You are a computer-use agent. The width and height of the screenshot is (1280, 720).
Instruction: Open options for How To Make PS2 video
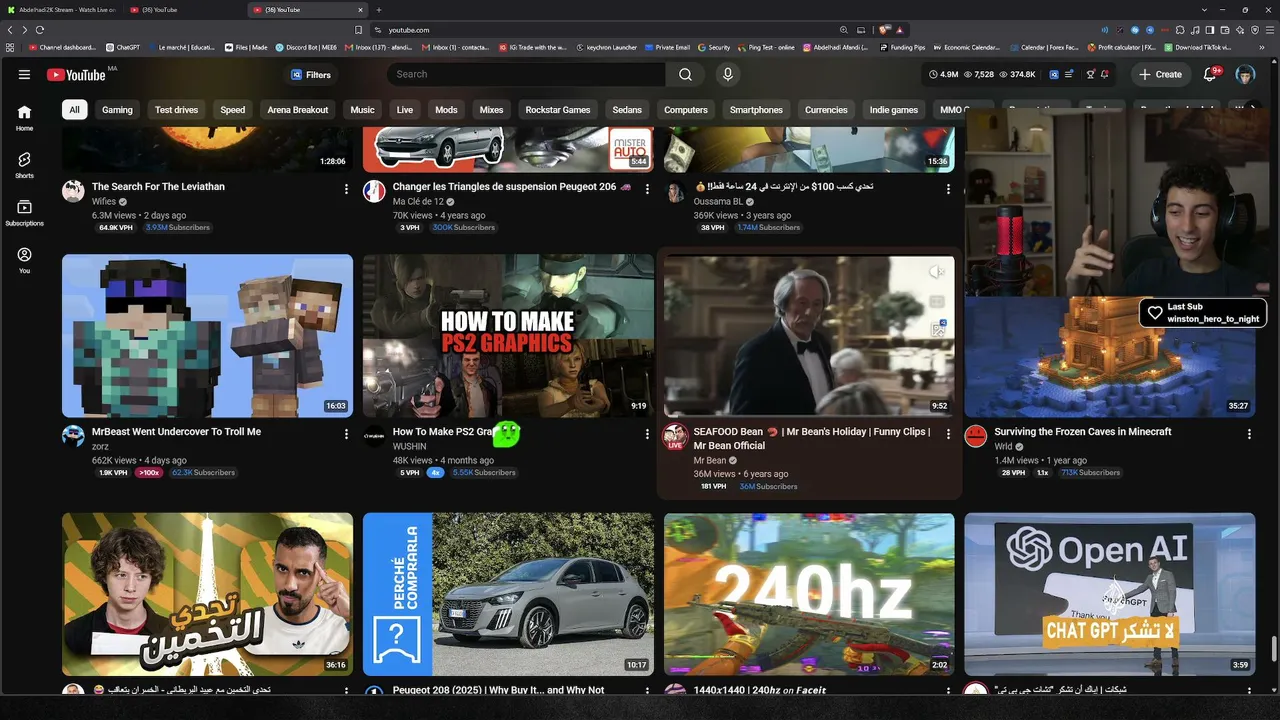coord(647,434)
